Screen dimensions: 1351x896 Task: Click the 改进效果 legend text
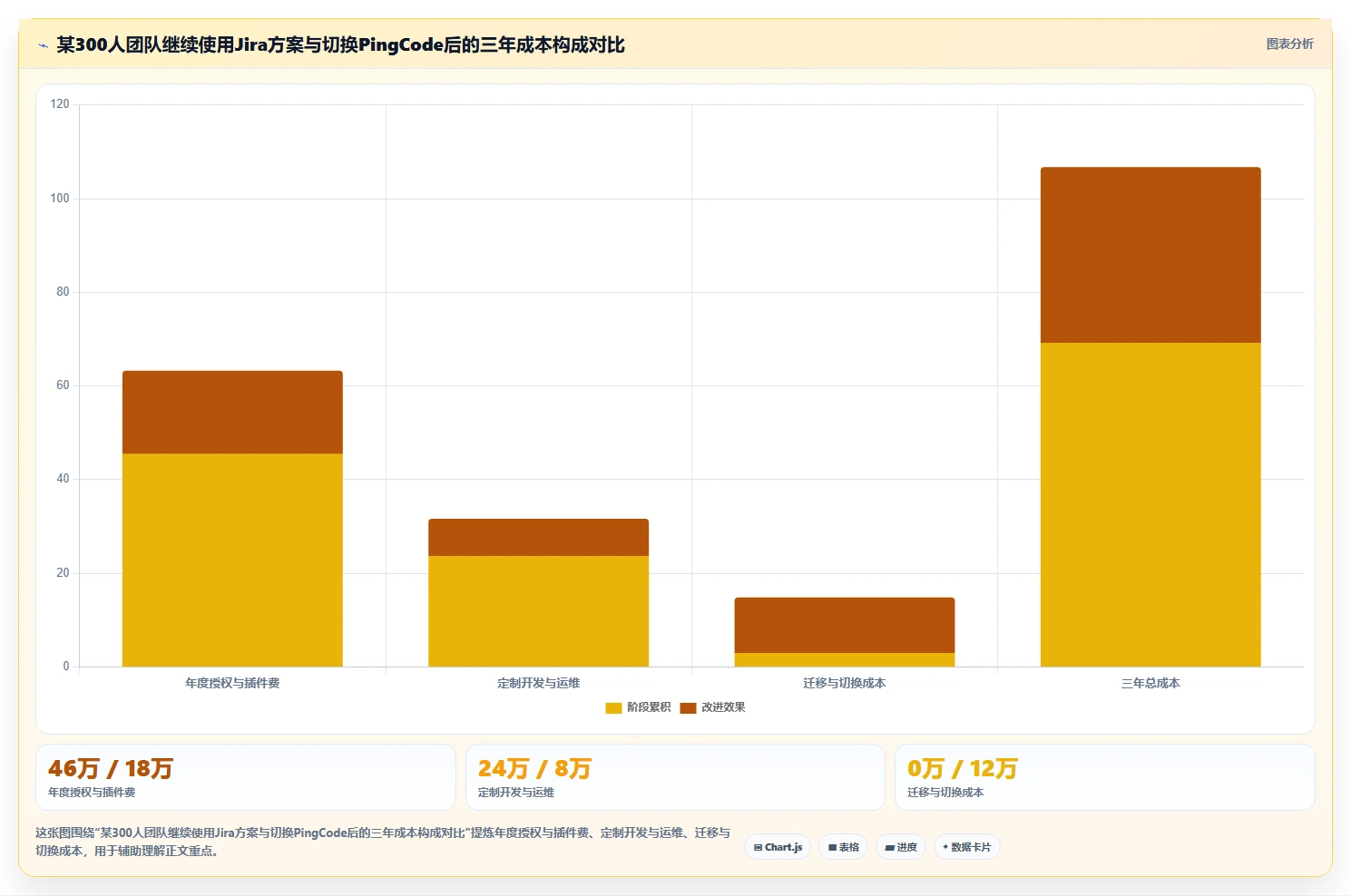[723, 707]
